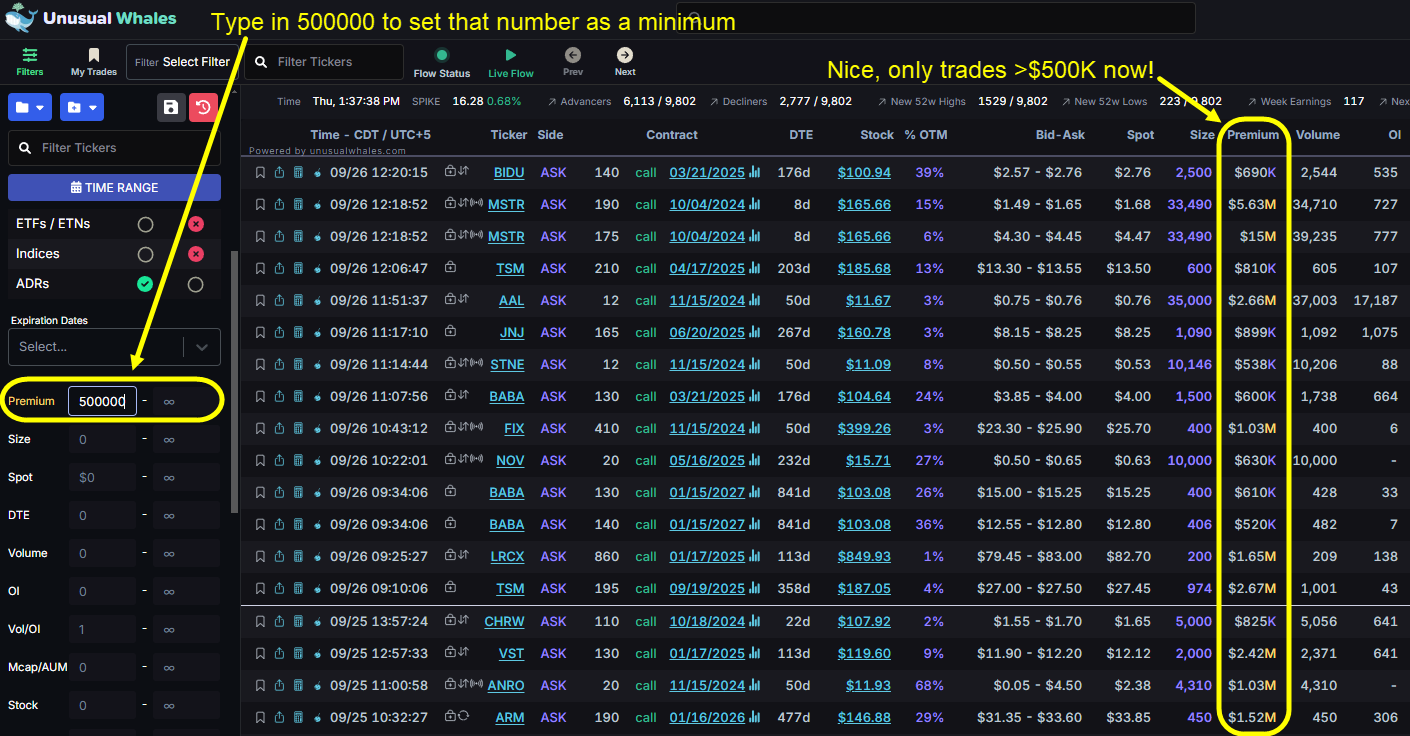Open MSTR $5.63M trade's ticker link

(x=506, y=204)
